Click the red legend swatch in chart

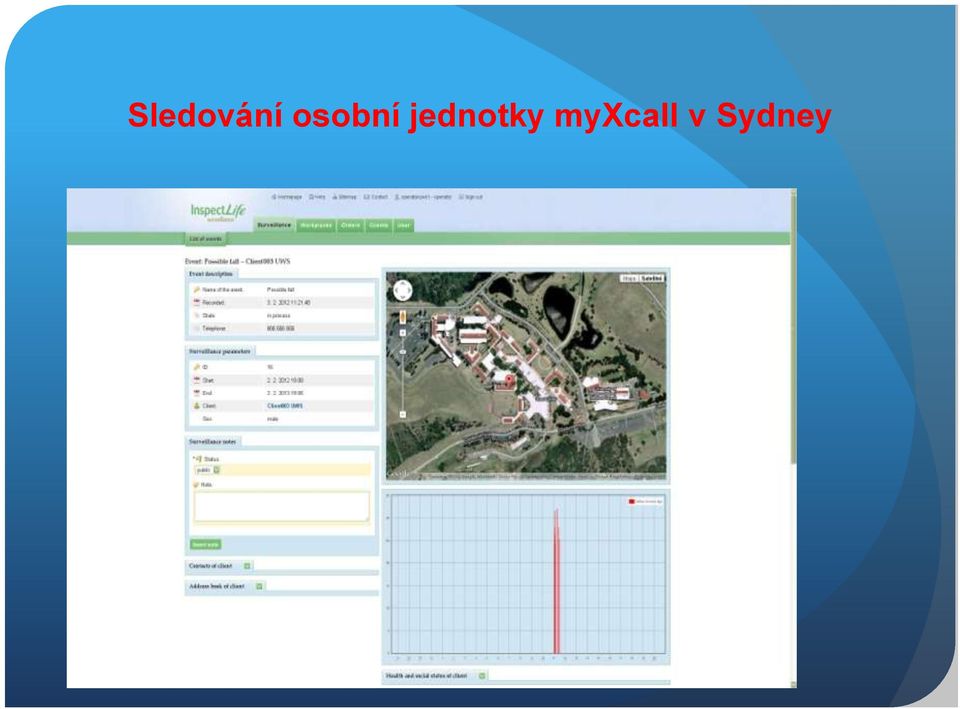click(x=631, y=501)
